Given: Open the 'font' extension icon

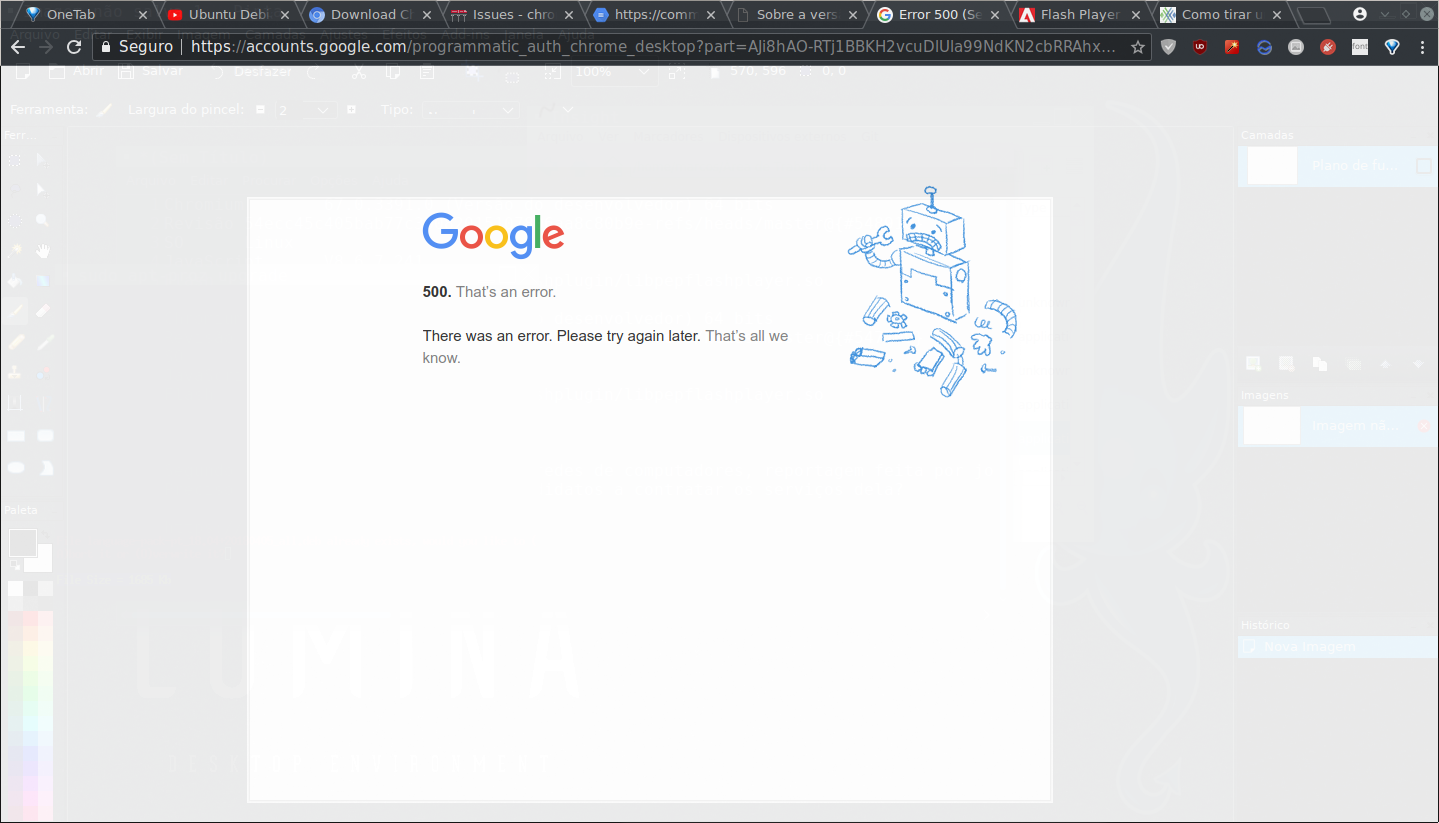Looking at the screenshot, I should pos(1360,47).
